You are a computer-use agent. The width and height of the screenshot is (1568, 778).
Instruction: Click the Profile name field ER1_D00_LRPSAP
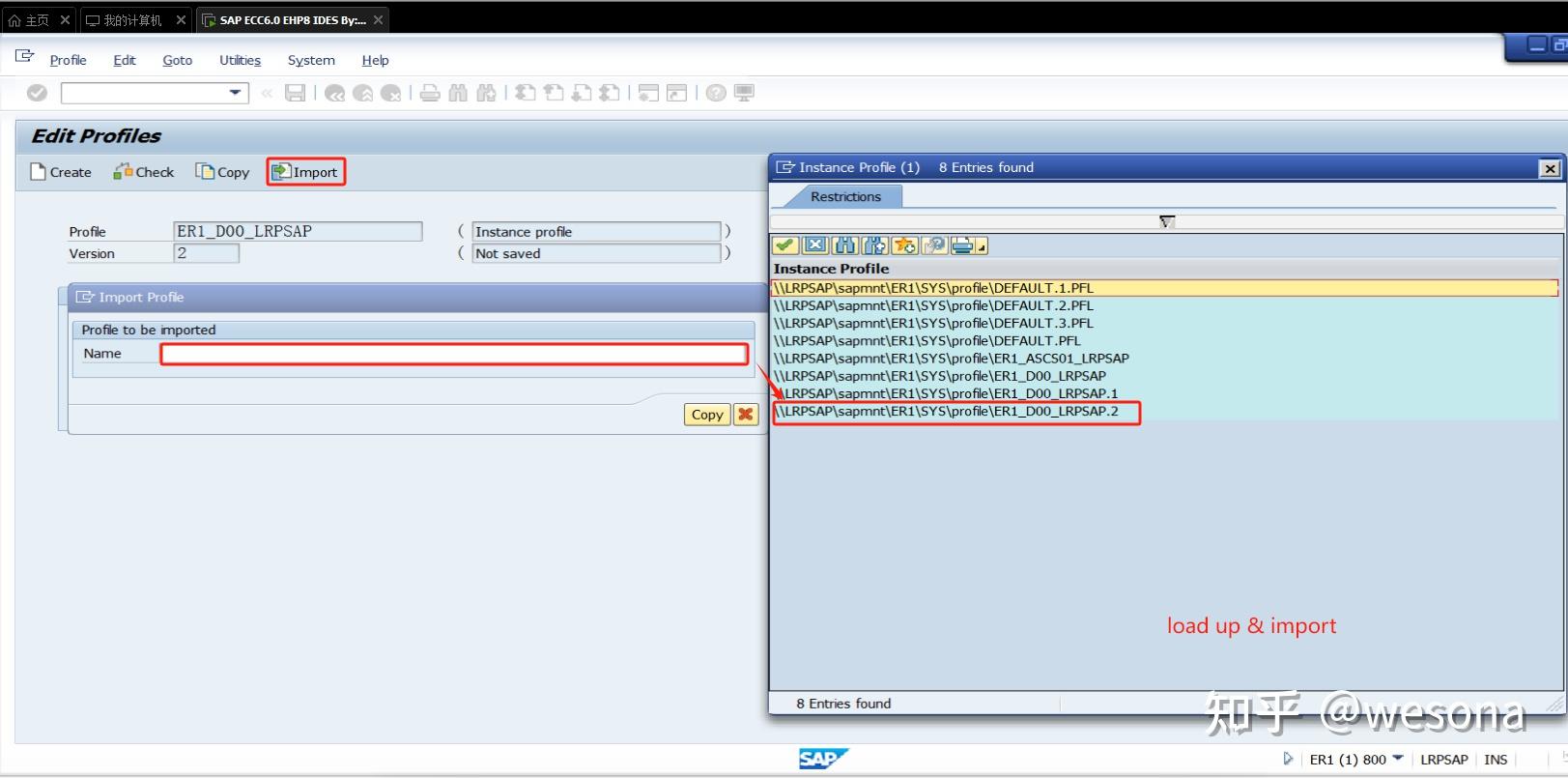click(x=298, y=231)
